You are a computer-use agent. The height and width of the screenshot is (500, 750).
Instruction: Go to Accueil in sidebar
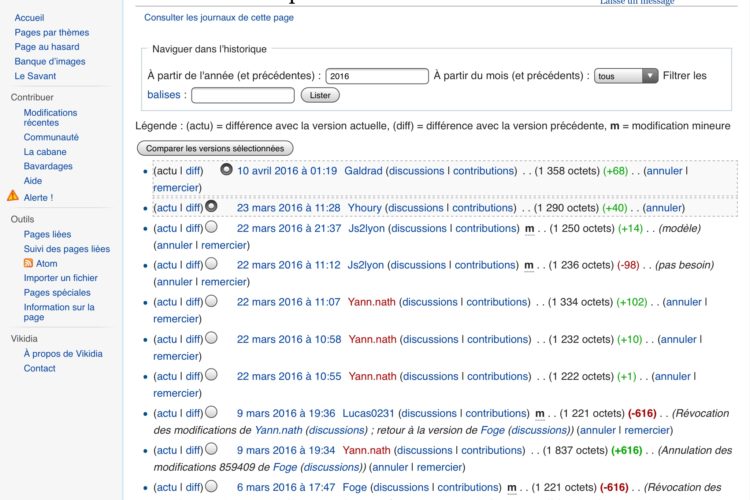click(x=29, y=18)
